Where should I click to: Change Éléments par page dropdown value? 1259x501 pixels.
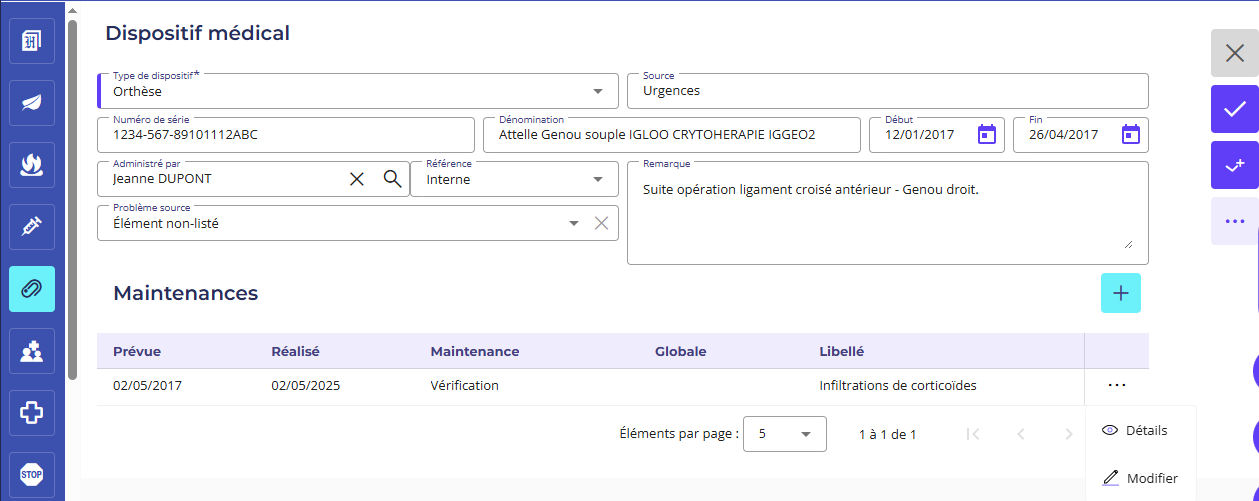785,434
